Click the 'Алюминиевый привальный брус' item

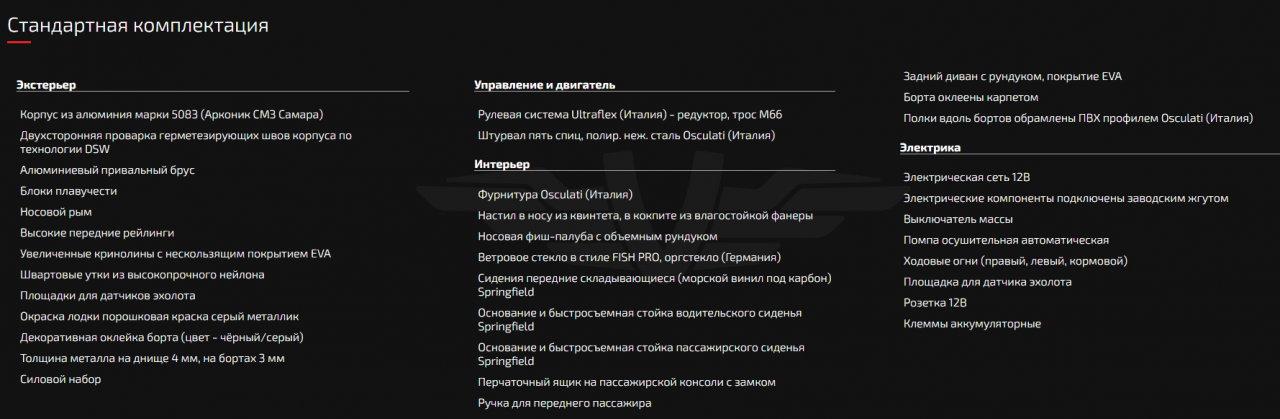click(107, 170)
